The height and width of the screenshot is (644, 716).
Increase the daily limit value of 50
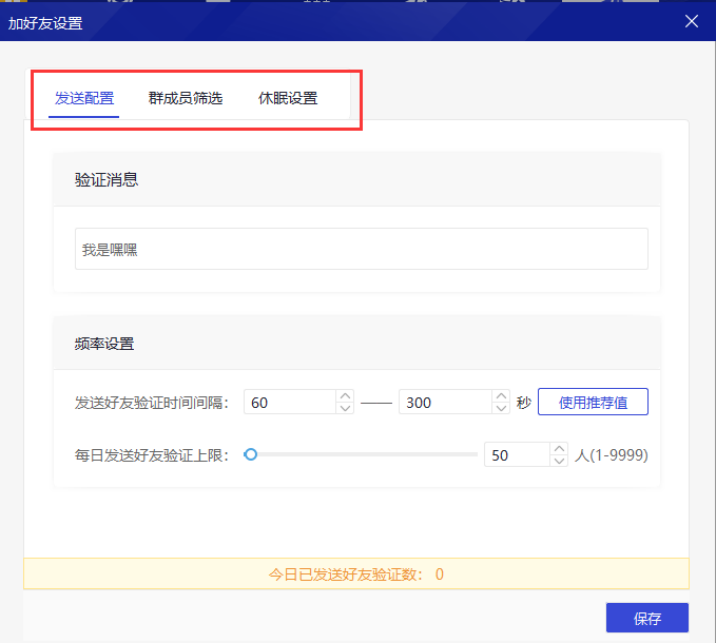click(559, 449)
